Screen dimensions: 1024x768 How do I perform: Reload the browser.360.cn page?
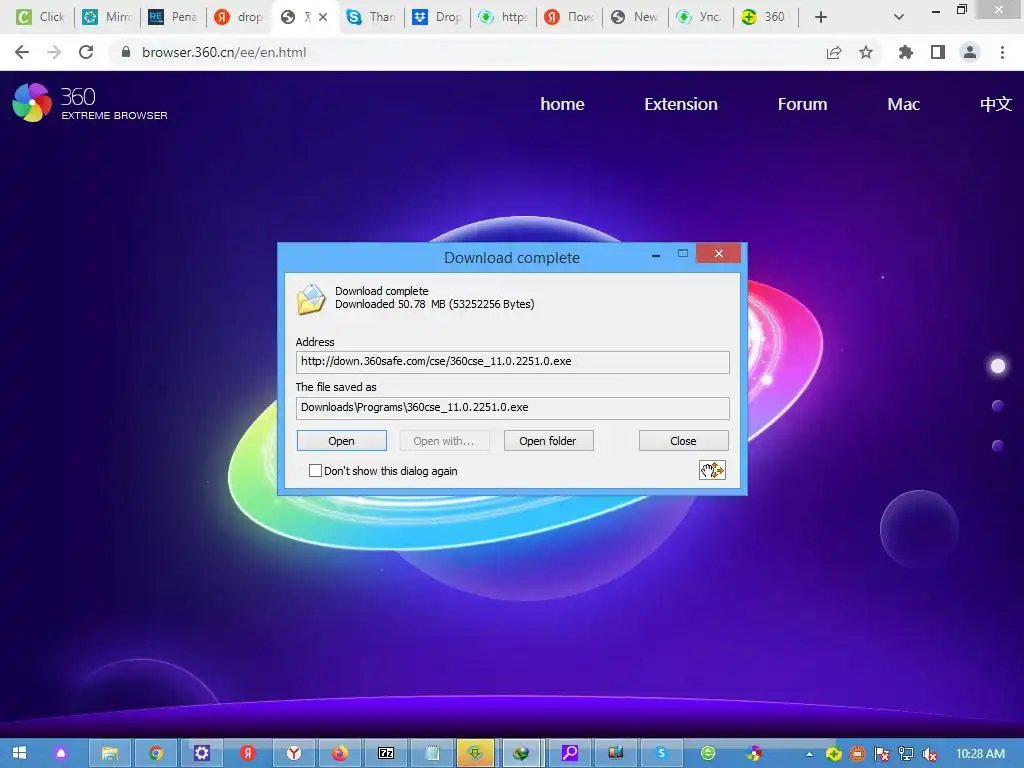[86, 52]
